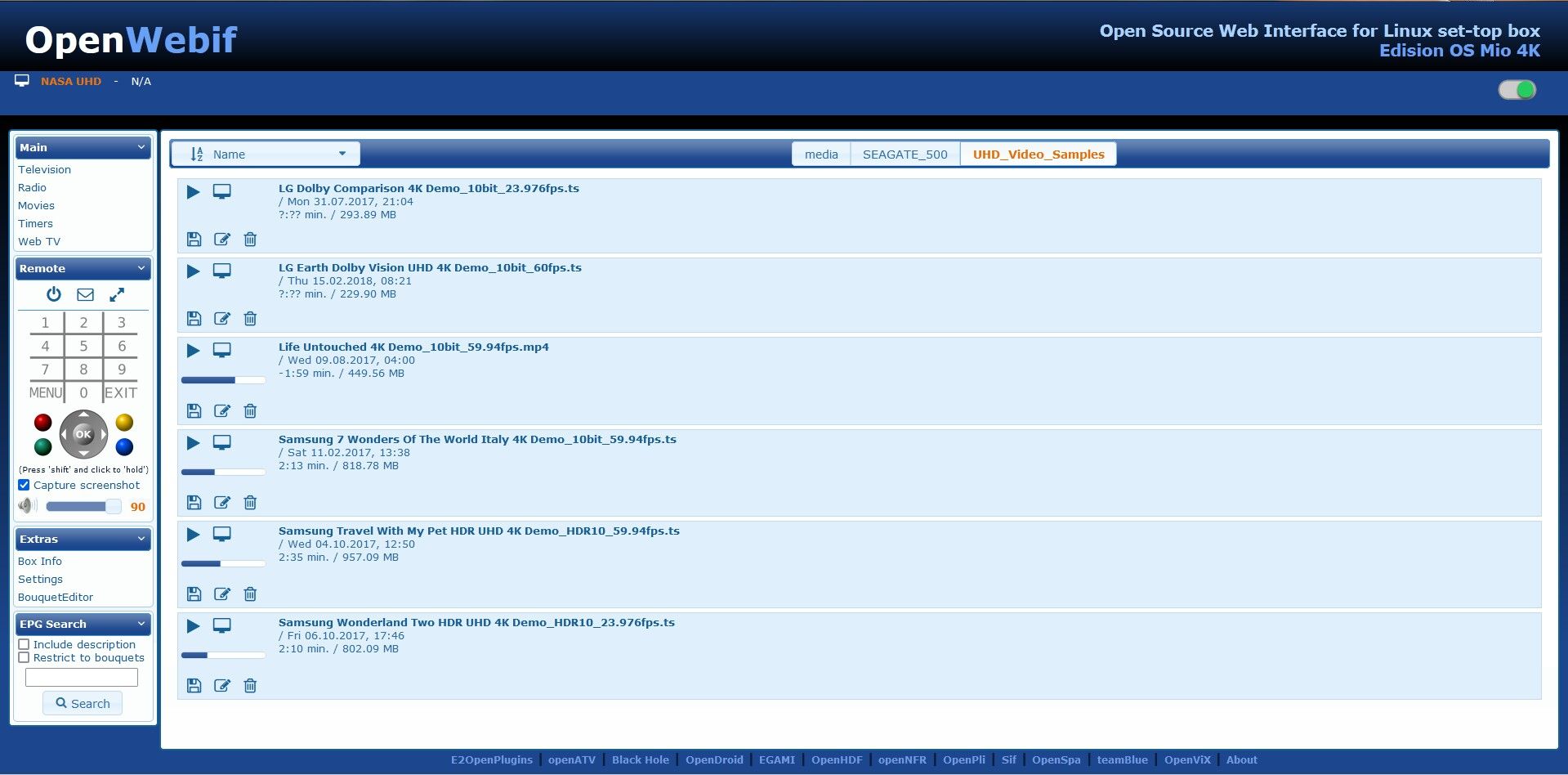
Task: Play Samsung Travel With My Pet demo
Action: click(193, 535)
